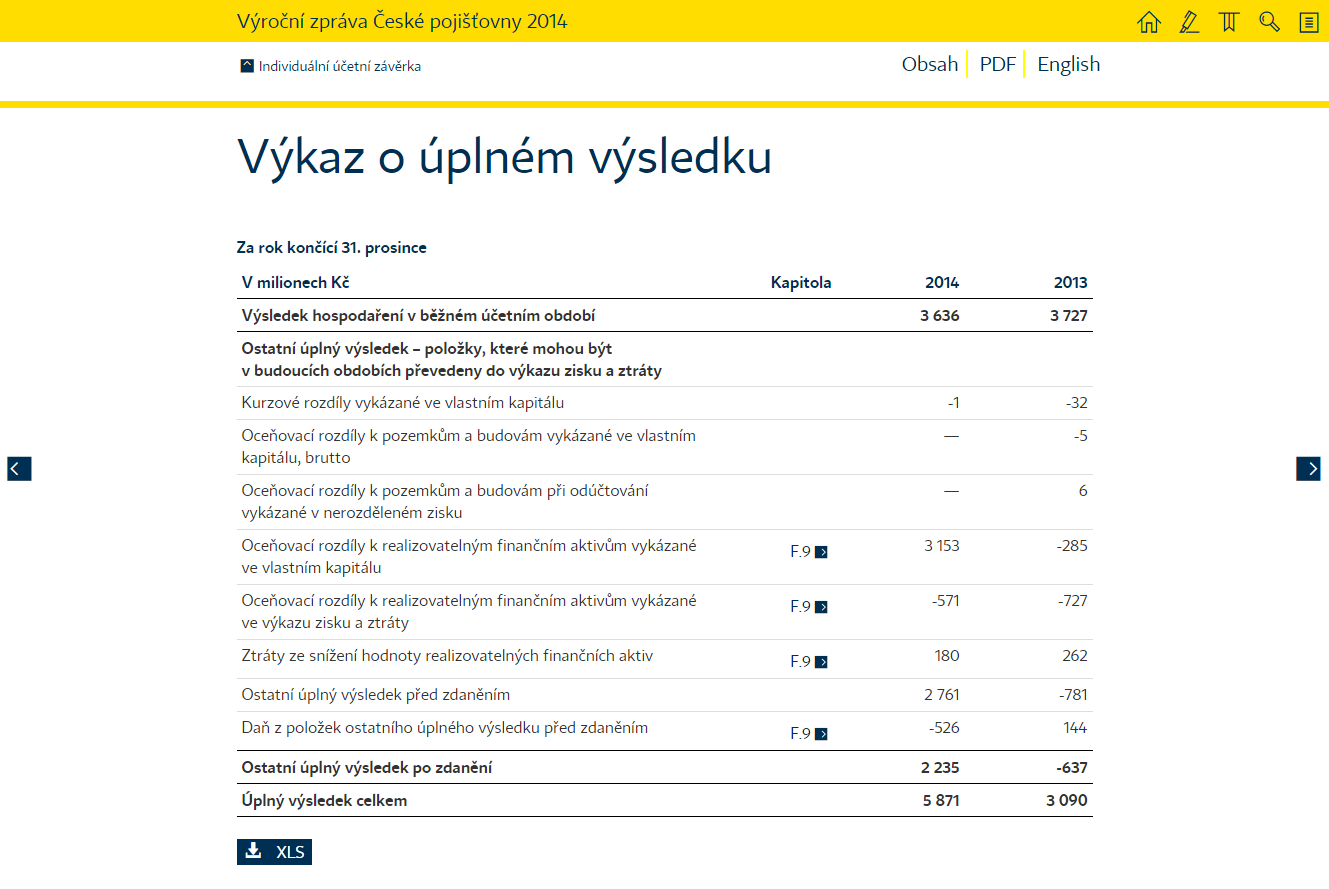Select the value 180 in Ztráty ze snížení row
1329x889 pixels.
tap(947, 655)
